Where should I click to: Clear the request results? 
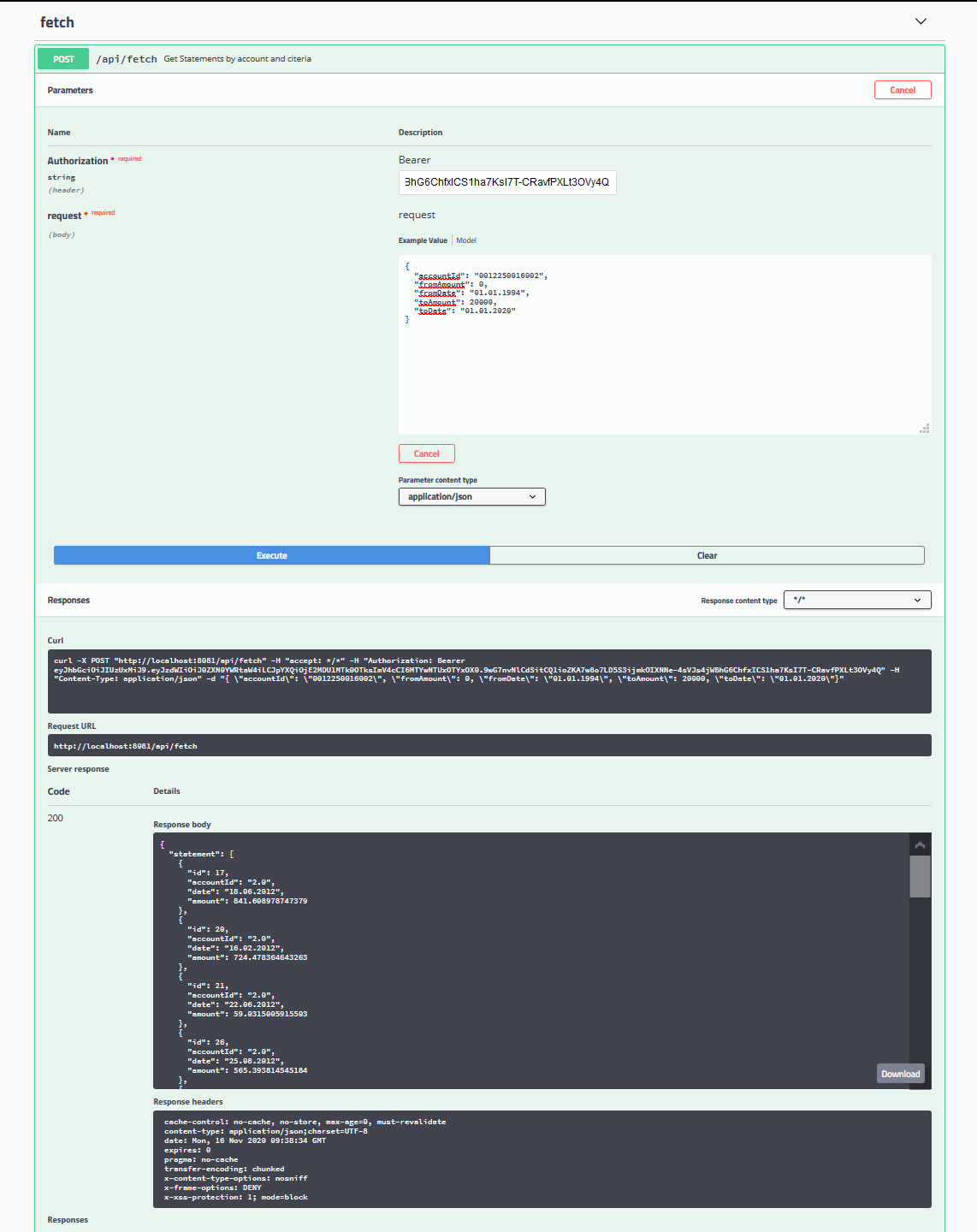707,555
